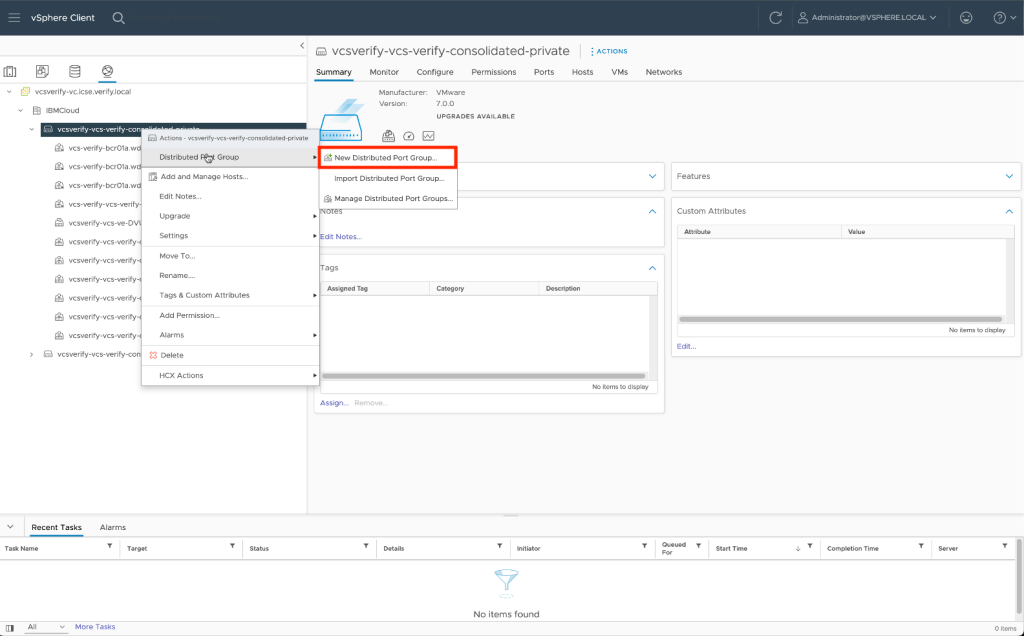Viewport: 1024px width, 636px height.
Task: Select New Distributed Port Group menu item
Action: pyautogui.click(x=386, y=158)
